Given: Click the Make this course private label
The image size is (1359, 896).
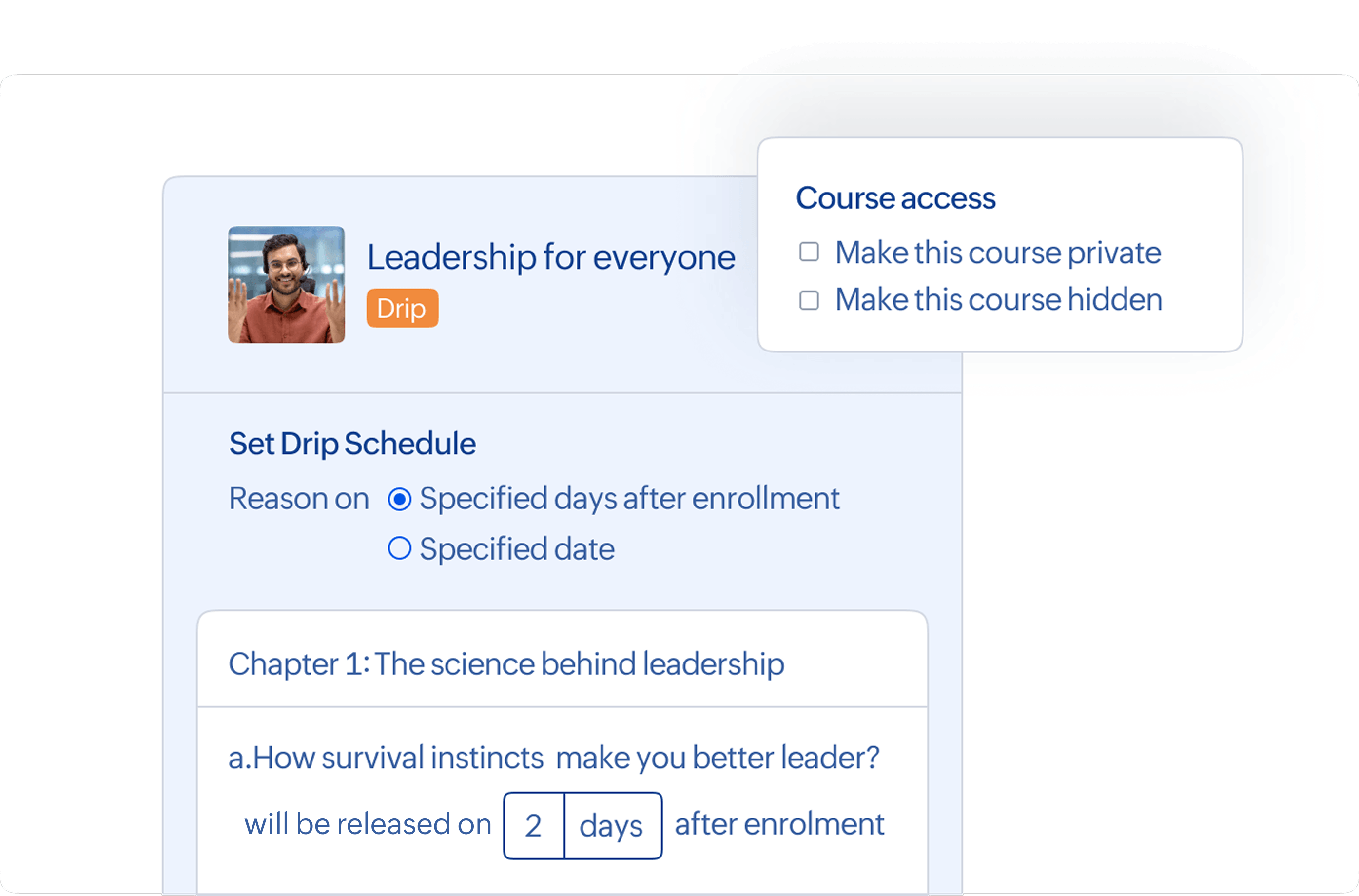Looking at the screenshot, I should tap(998, 253).
